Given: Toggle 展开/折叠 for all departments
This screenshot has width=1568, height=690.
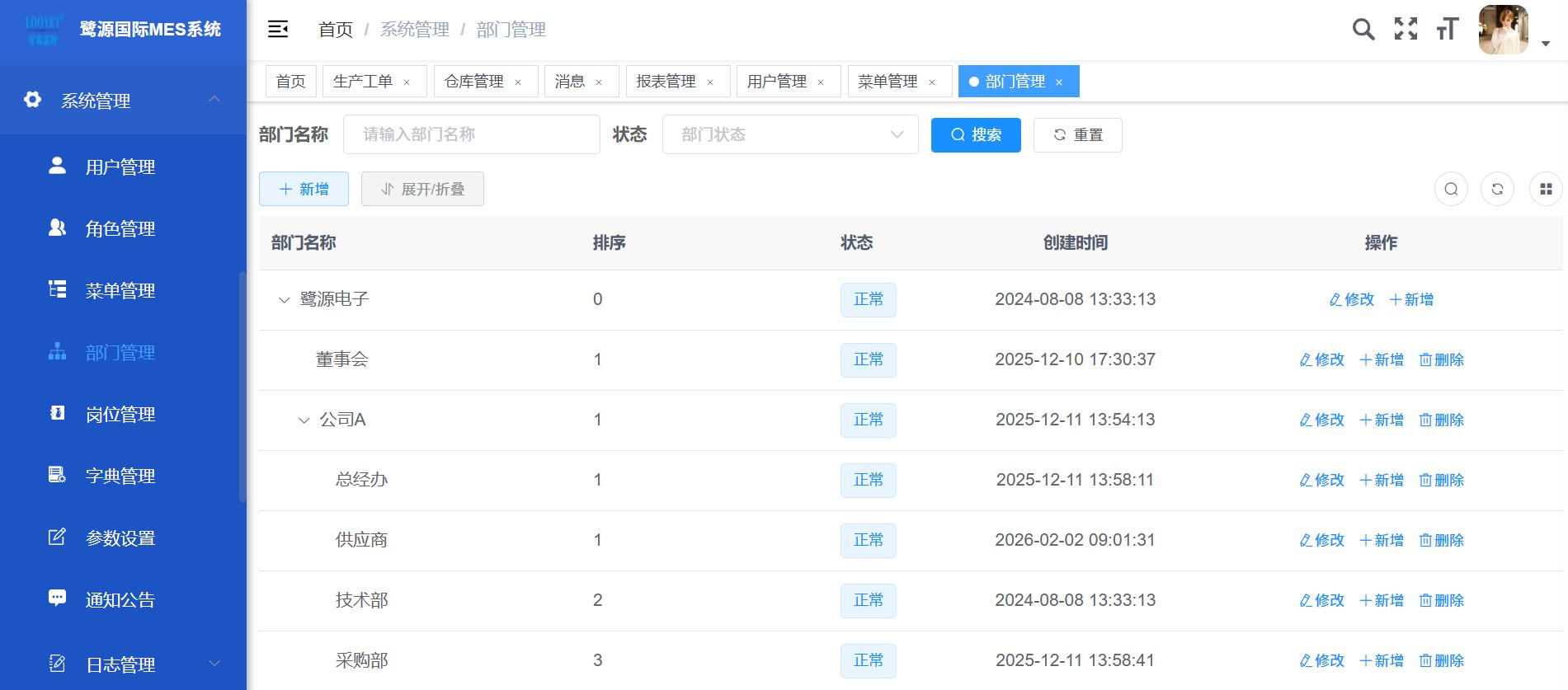Looking at the screenshot, I should tap(422, 190).
